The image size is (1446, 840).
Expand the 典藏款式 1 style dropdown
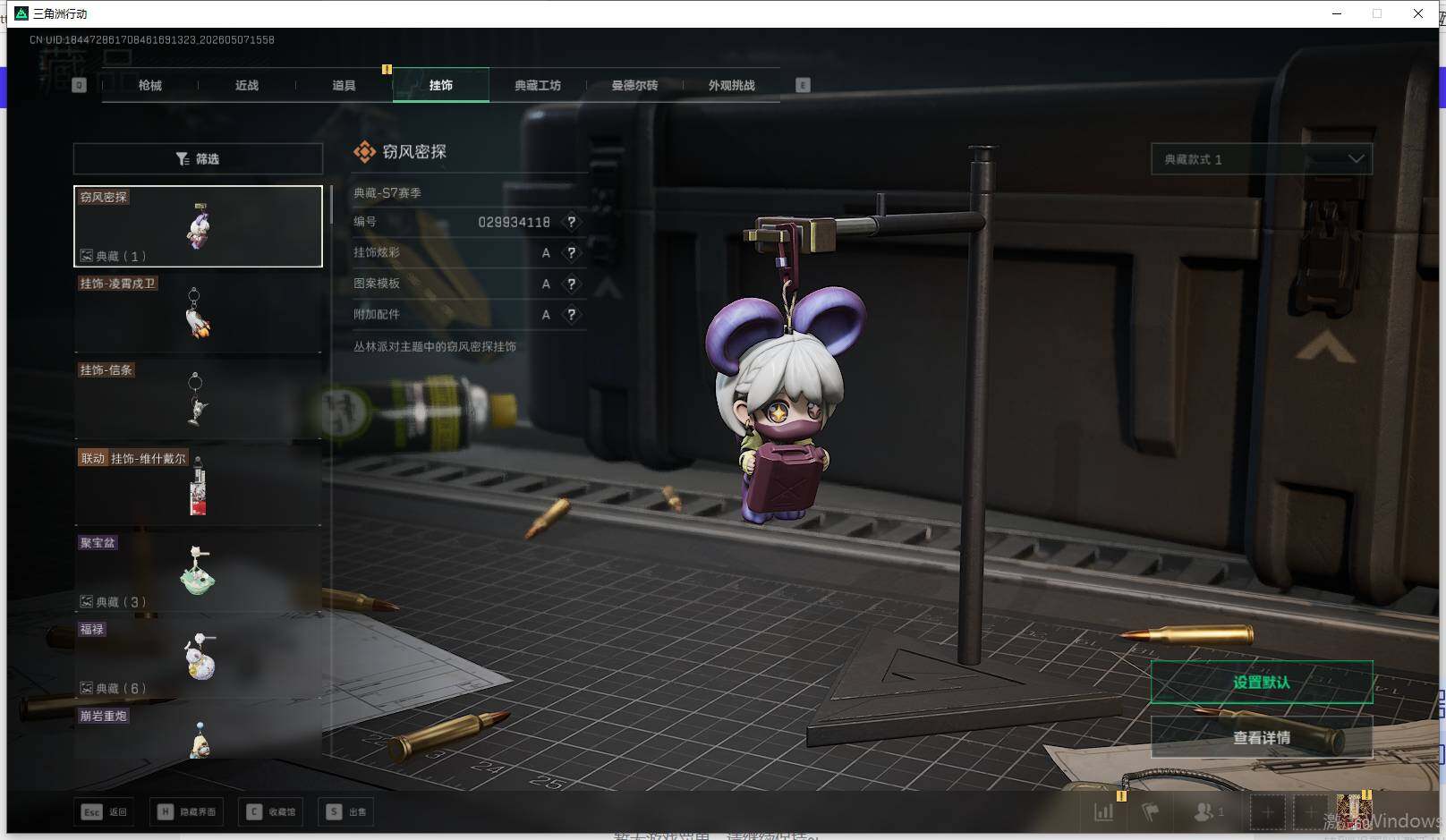pos(1262,159)
